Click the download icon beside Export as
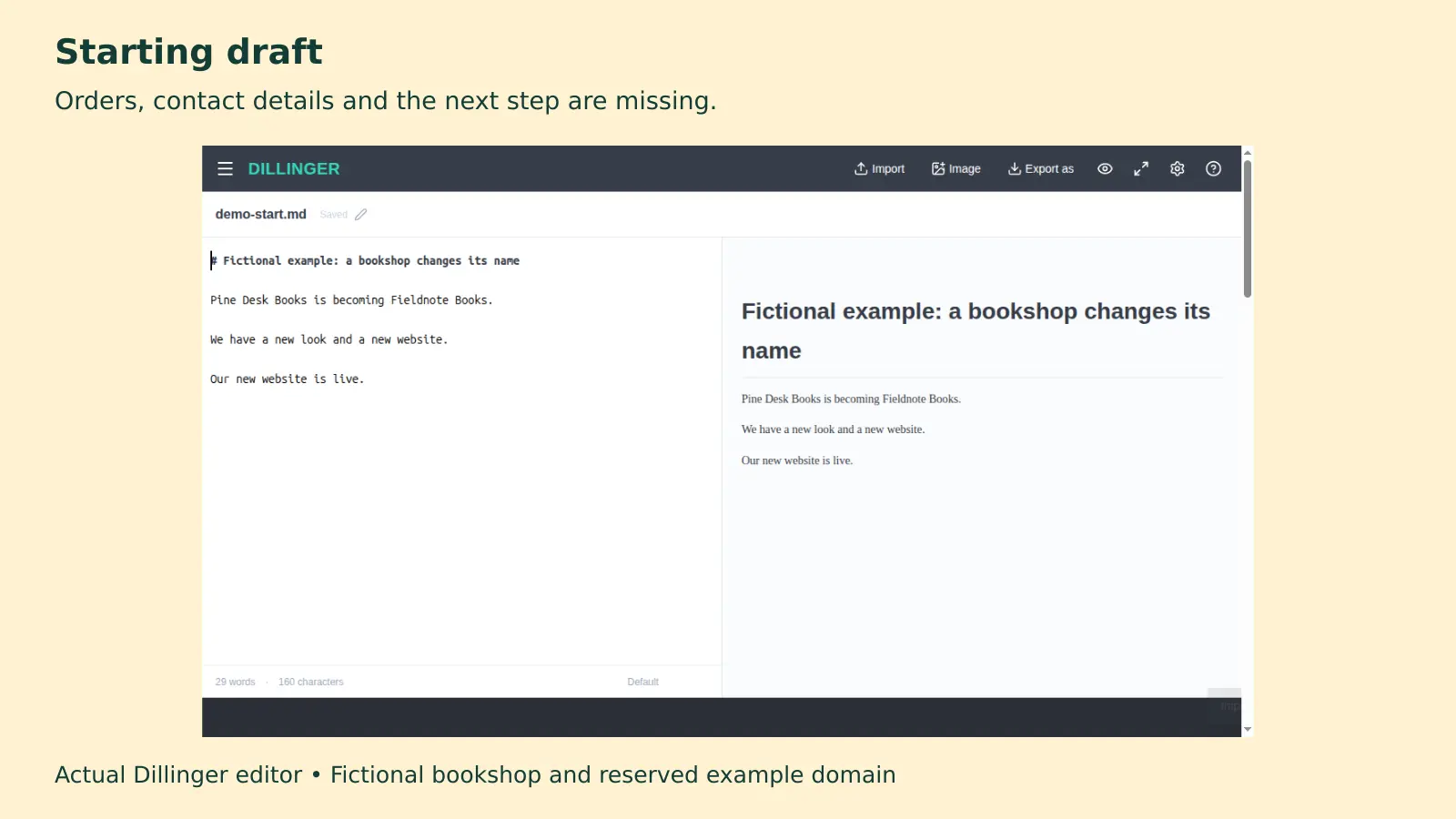 1014,168
